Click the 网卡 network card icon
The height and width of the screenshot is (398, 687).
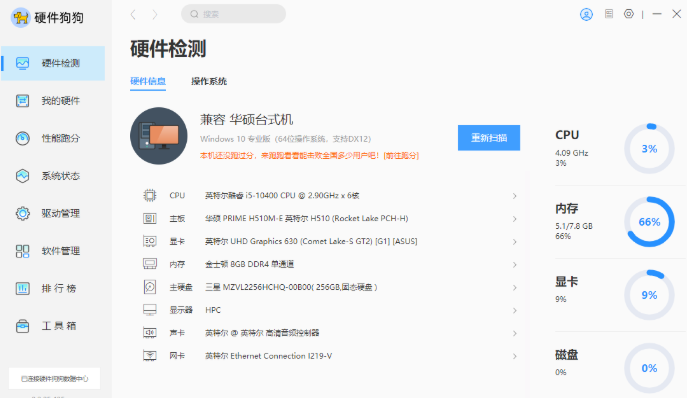click(150, 355)
